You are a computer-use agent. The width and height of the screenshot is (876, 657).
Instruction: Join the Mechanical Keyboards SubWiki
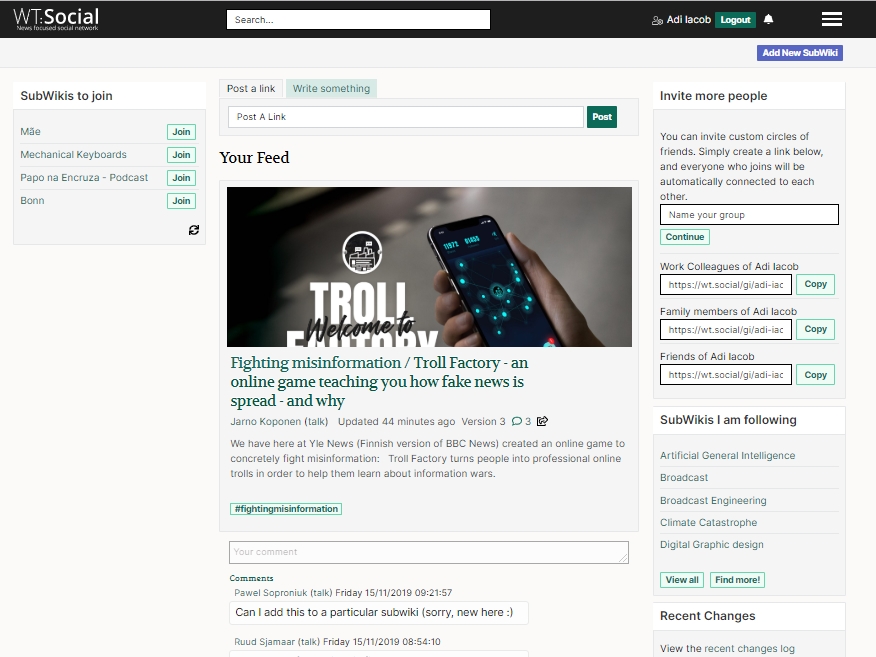[x=181, y=155]
